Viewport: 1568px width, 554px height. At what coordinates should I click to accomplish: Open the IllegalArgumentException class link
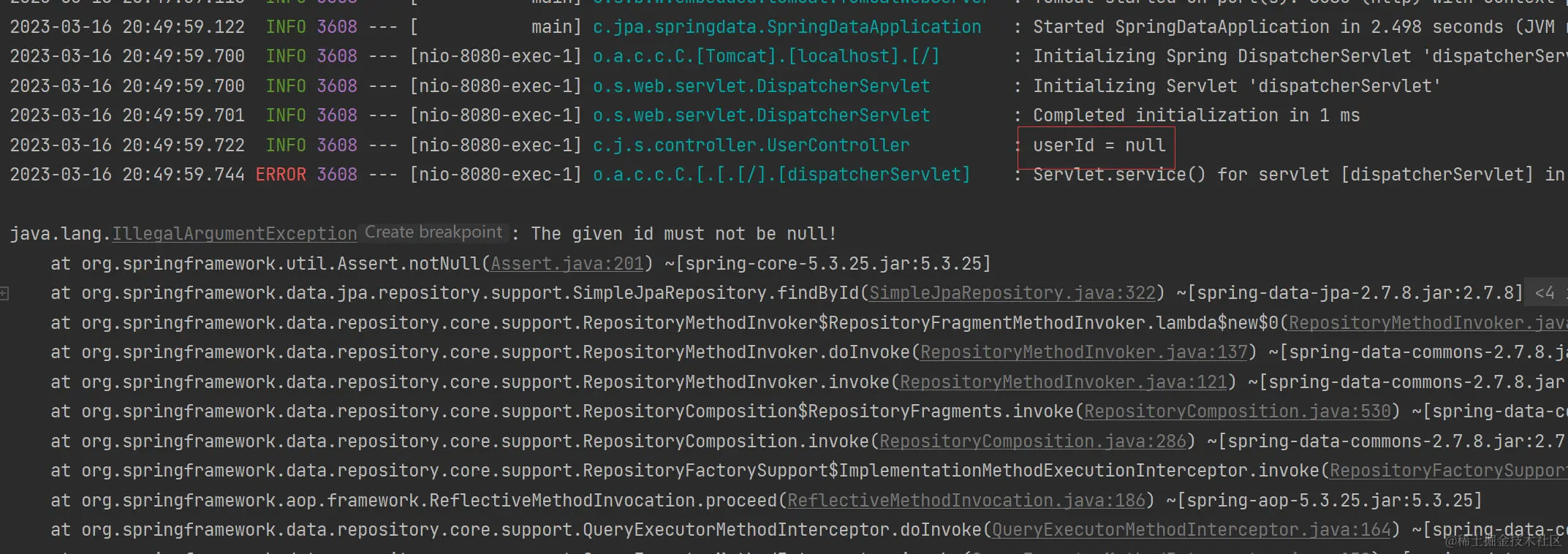[x=234, y=234]
